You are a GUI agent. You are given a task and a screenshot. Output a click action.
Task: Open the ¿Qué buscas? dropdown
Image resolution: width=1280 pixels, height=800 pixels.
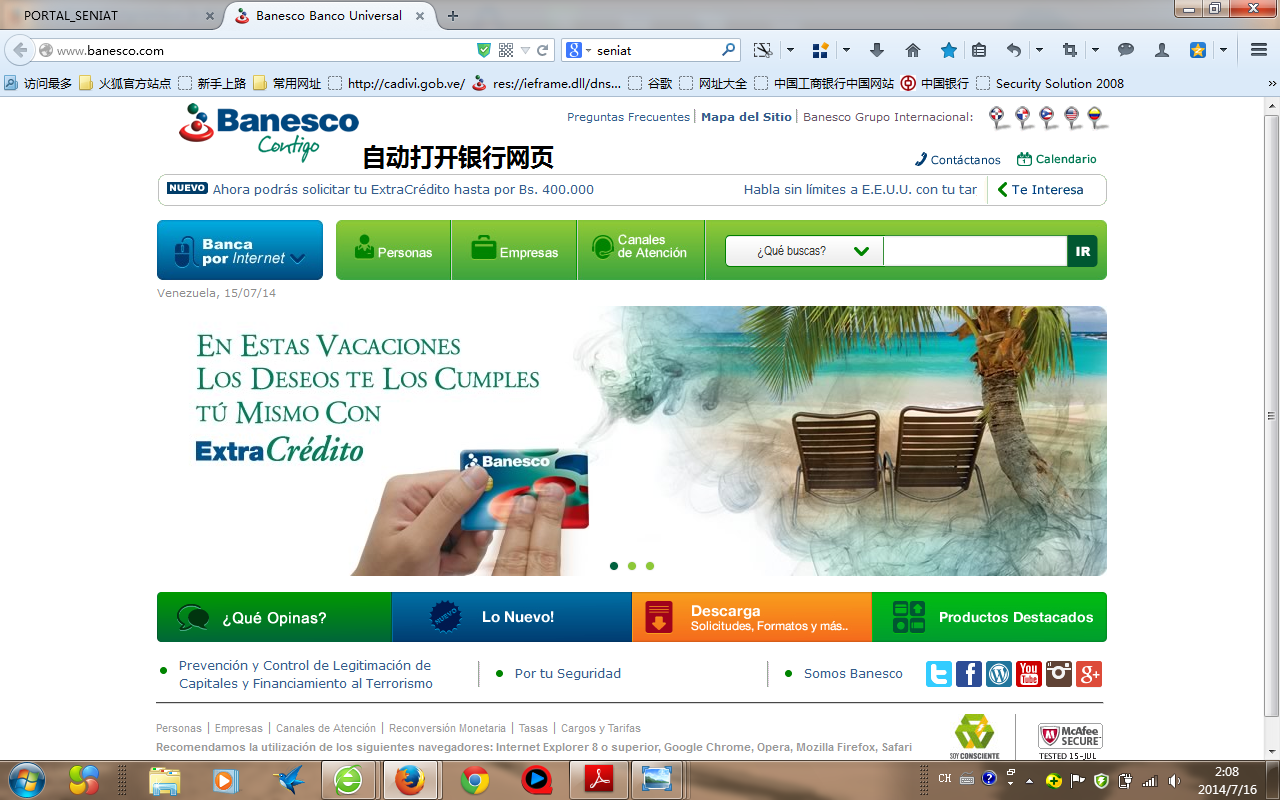[804, 251]
